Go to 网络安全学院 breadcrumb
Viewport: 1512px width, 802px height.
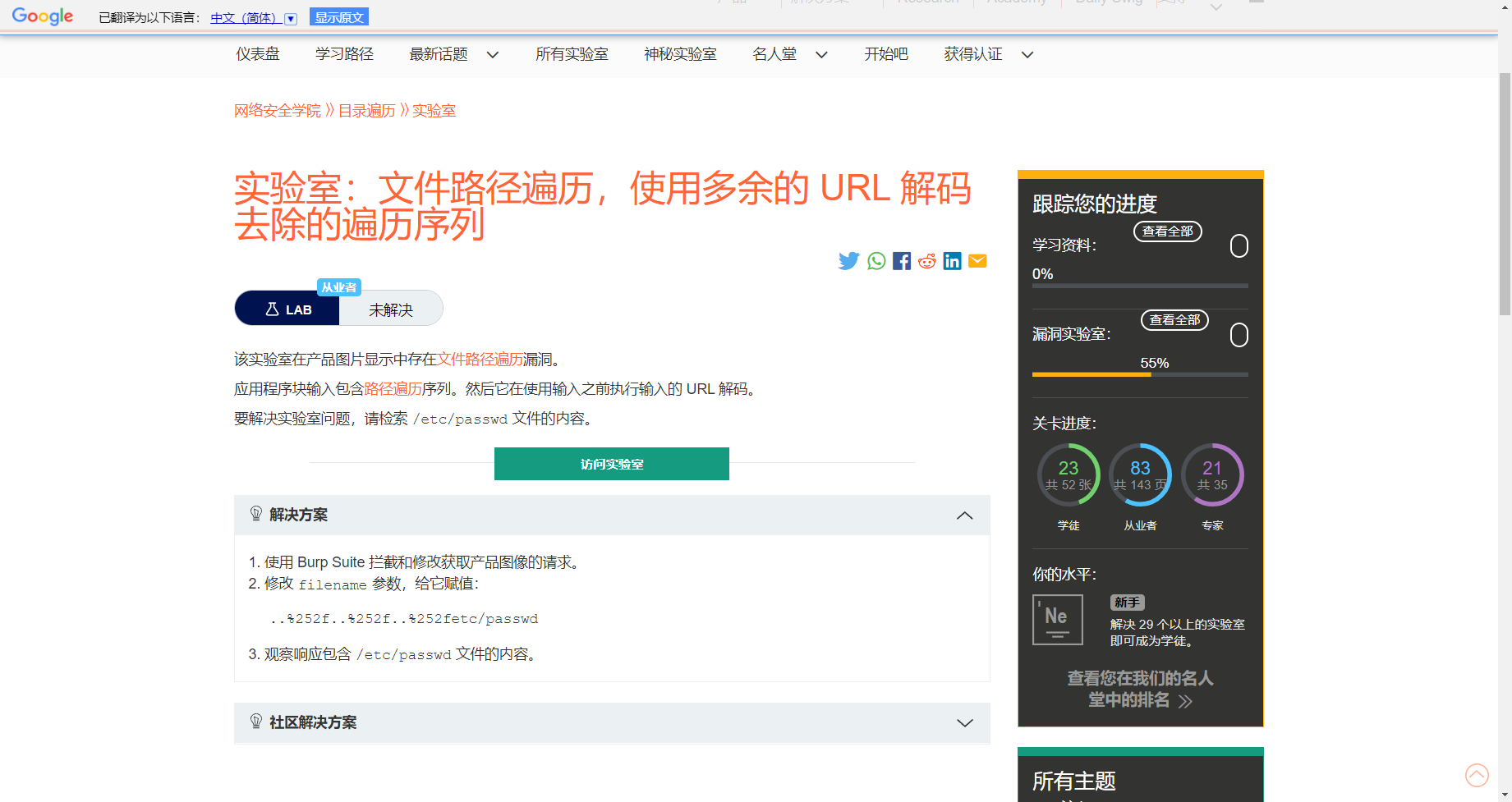(x=278, y=110)
